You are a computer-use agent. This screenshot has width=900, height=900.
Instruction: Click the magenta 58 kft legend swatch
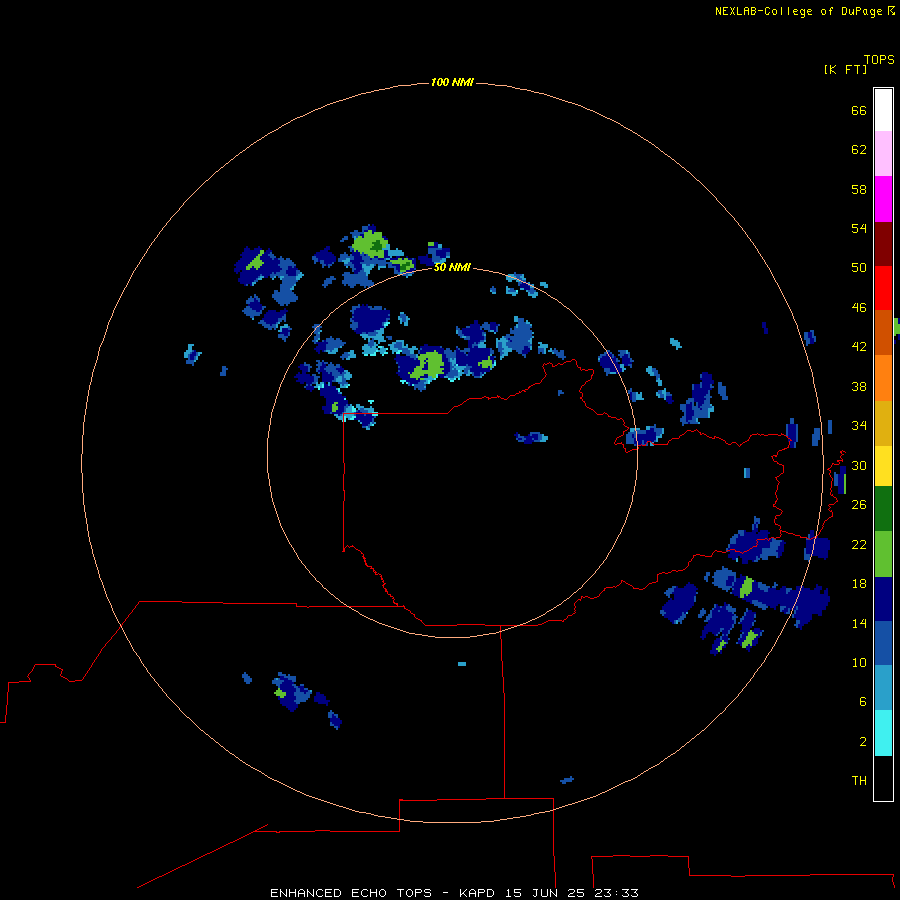click(x=883, y=199)
